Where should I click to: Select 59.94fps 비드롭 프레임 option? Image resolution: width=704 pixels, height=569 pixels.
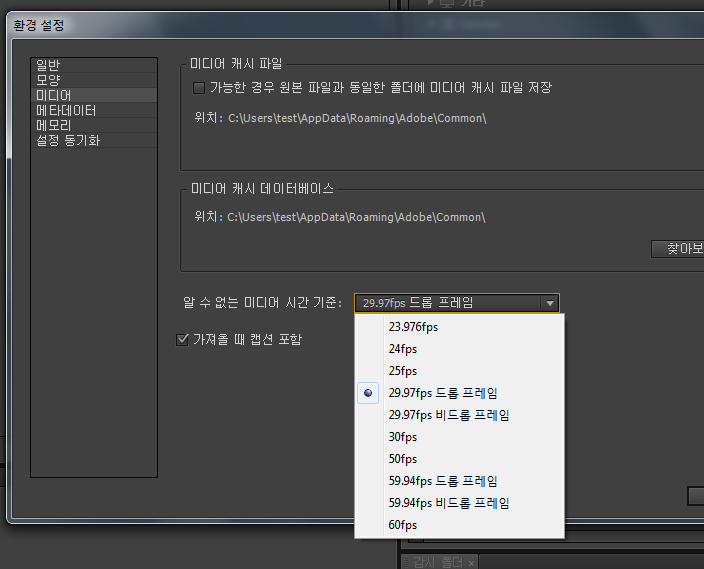coord(459,503)
